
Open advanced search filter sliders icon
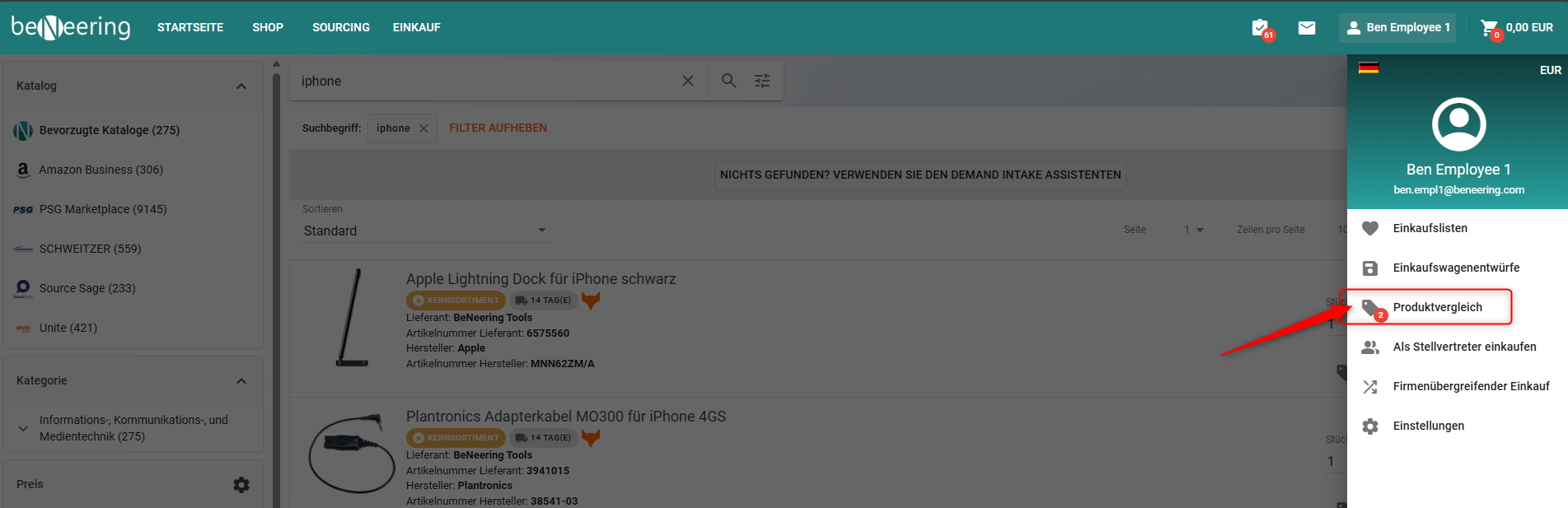(762, 81)
